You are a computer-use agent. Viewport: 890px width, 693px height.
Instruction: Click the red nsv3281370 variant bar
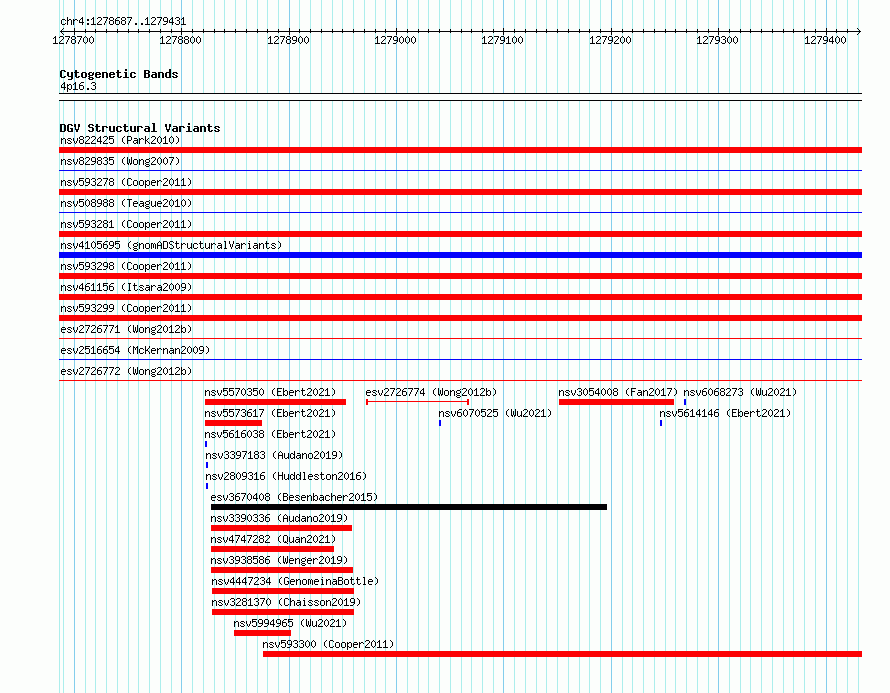[283, 612]
